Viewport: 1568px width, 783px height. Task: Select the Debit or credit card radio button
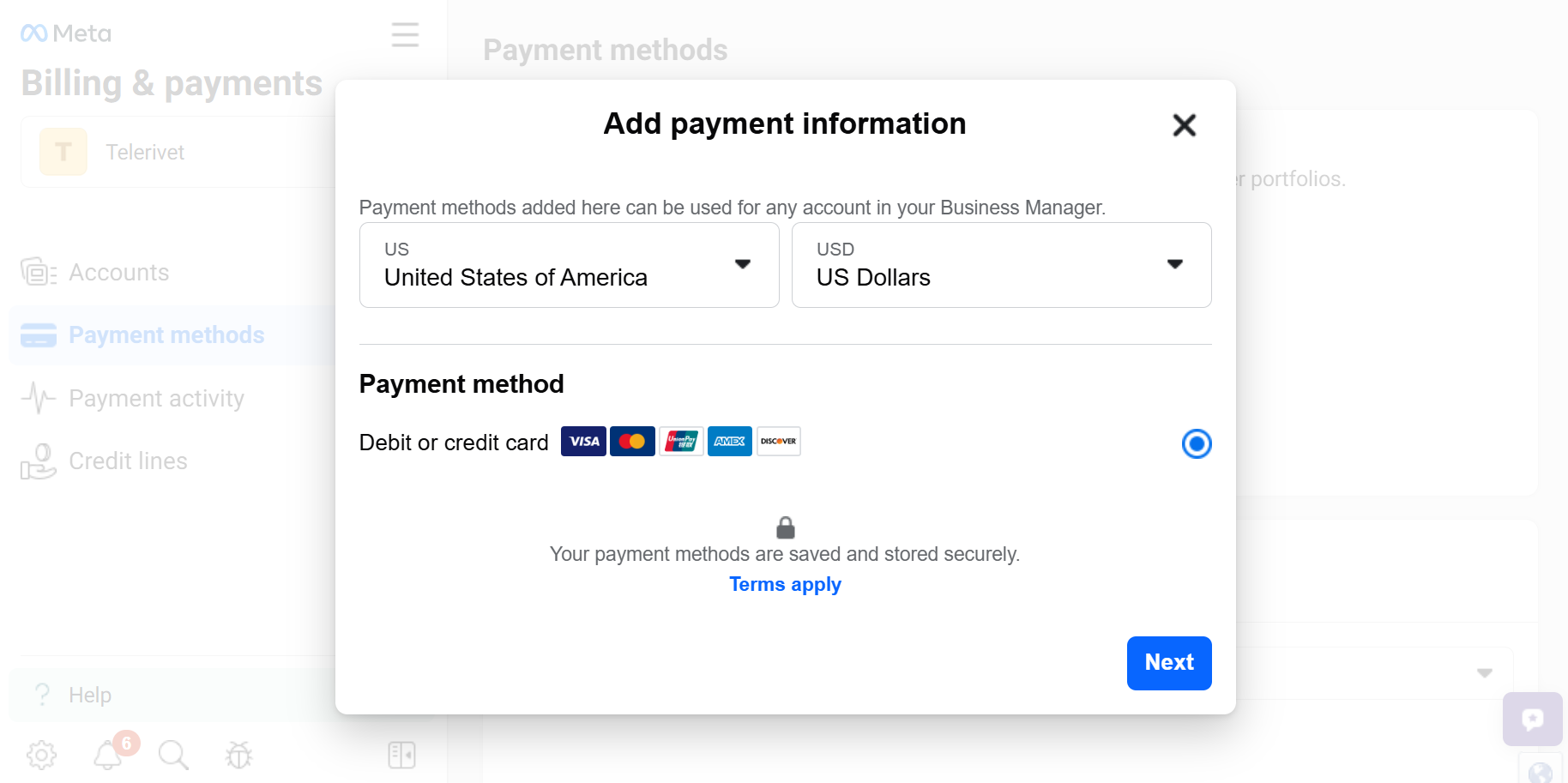point(1196,443)
